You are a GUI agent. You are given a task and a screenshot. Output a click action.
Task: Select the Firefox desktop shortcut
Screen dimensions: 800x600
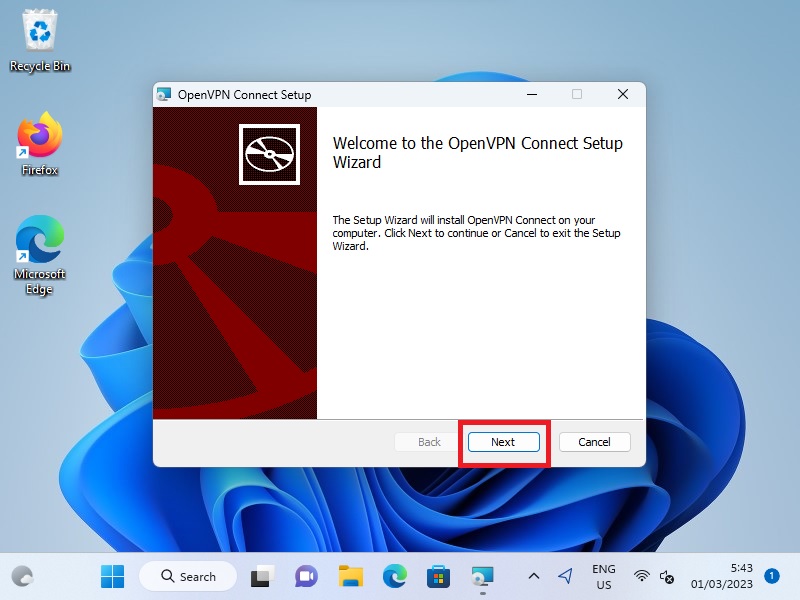click(x=40, y=145)
